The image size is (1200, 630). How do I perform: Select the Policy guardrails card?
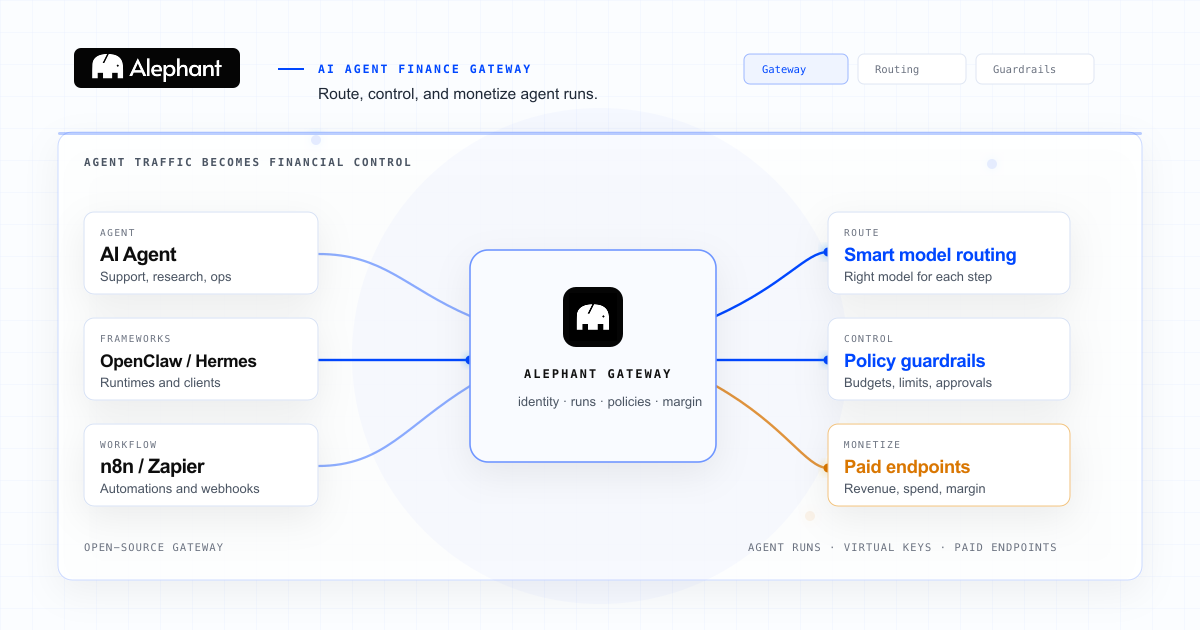[x=949, y=359]
